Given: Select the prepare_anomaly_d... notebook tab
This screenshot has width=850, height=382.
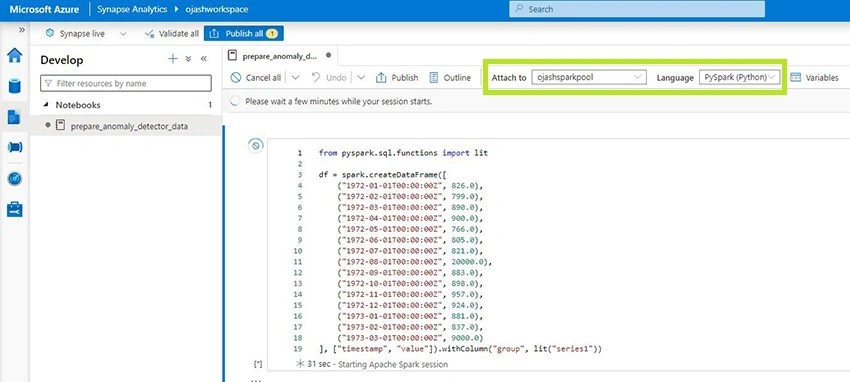Looking at the screenshot, I should pos(280,55).
